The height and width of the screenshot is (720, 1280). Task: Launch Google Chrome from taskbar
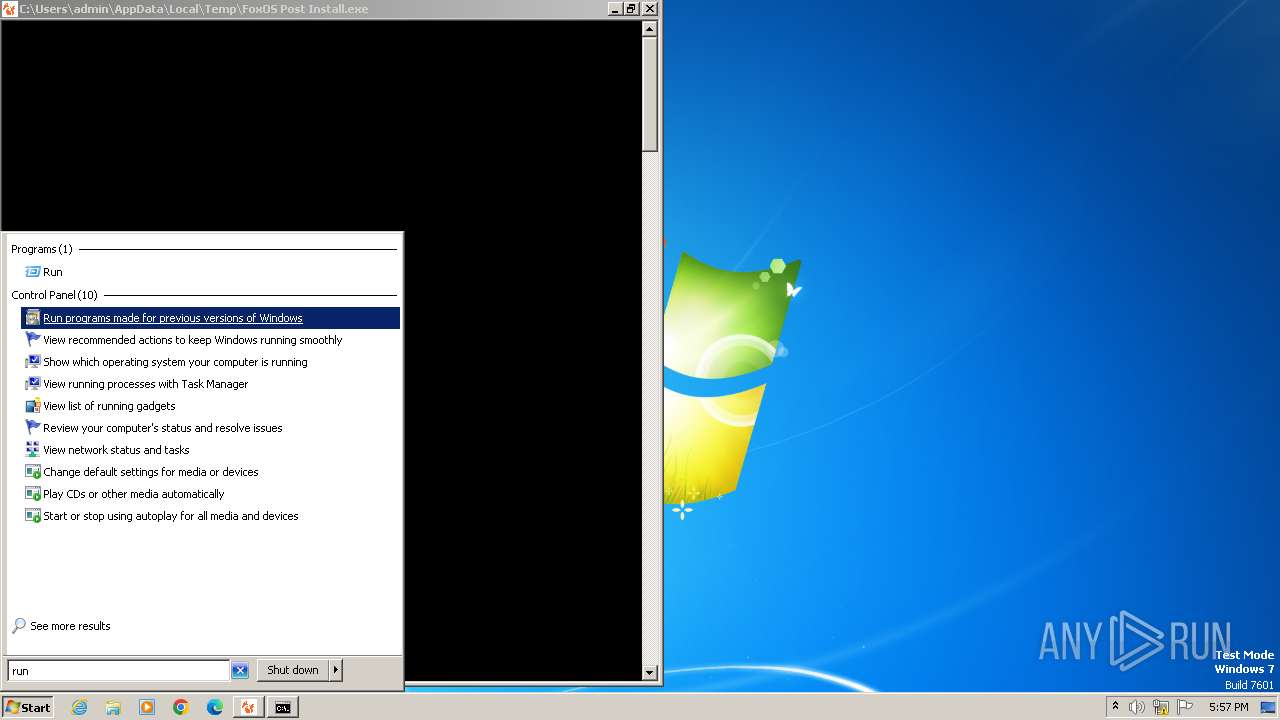pos(181,707)
